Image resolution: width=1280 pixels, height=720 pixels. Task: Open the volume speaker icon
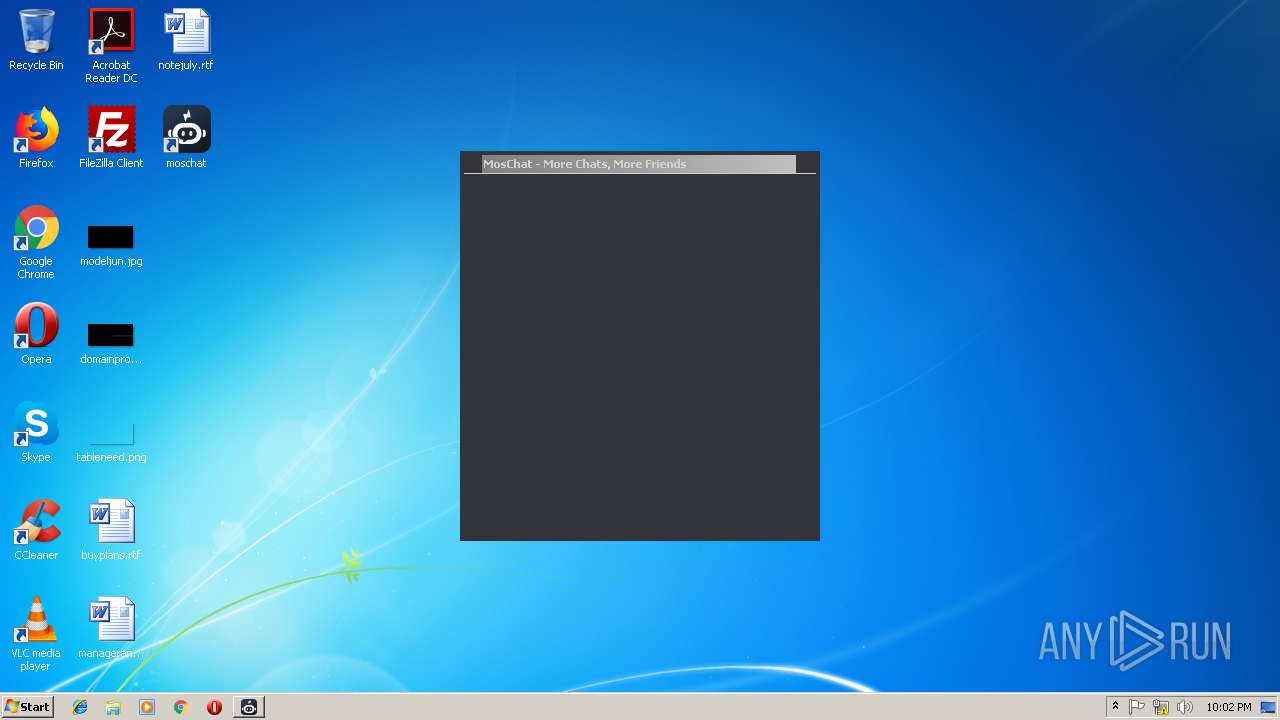tap(1185, 707)
